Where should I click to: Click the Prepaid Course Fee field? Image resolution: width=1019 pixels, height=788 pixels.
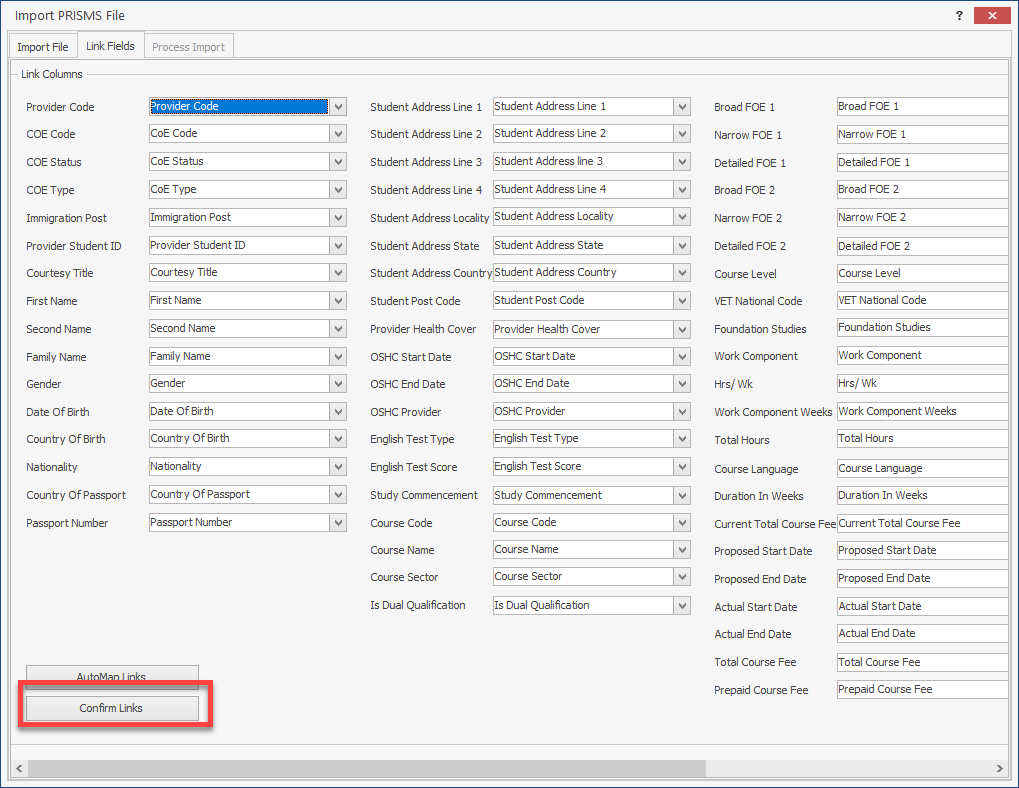tap(920, 690)
